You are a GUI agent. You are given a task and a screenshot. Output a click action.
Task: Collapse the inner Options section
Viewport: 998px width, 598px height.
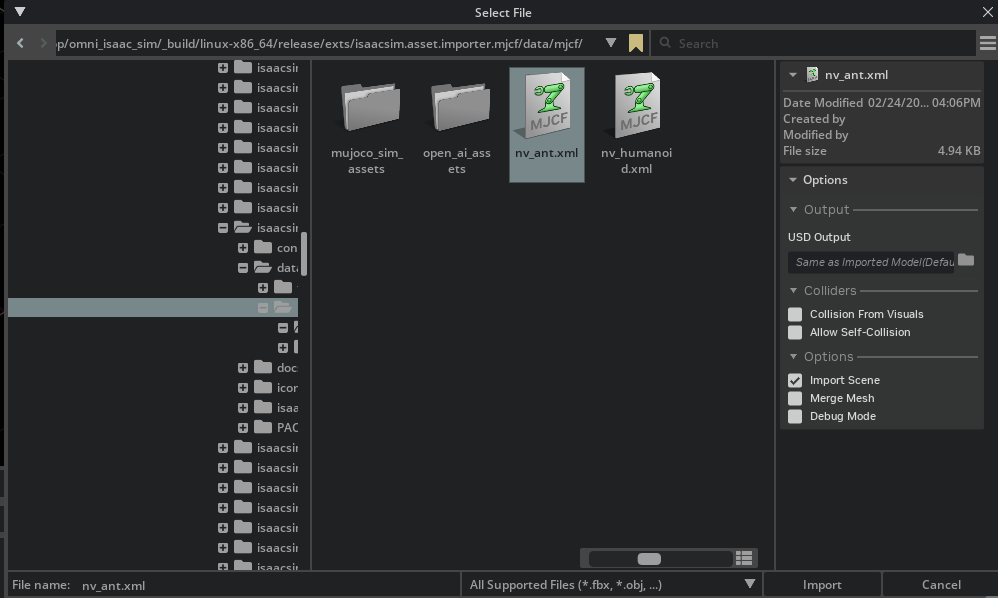(793, 357)
